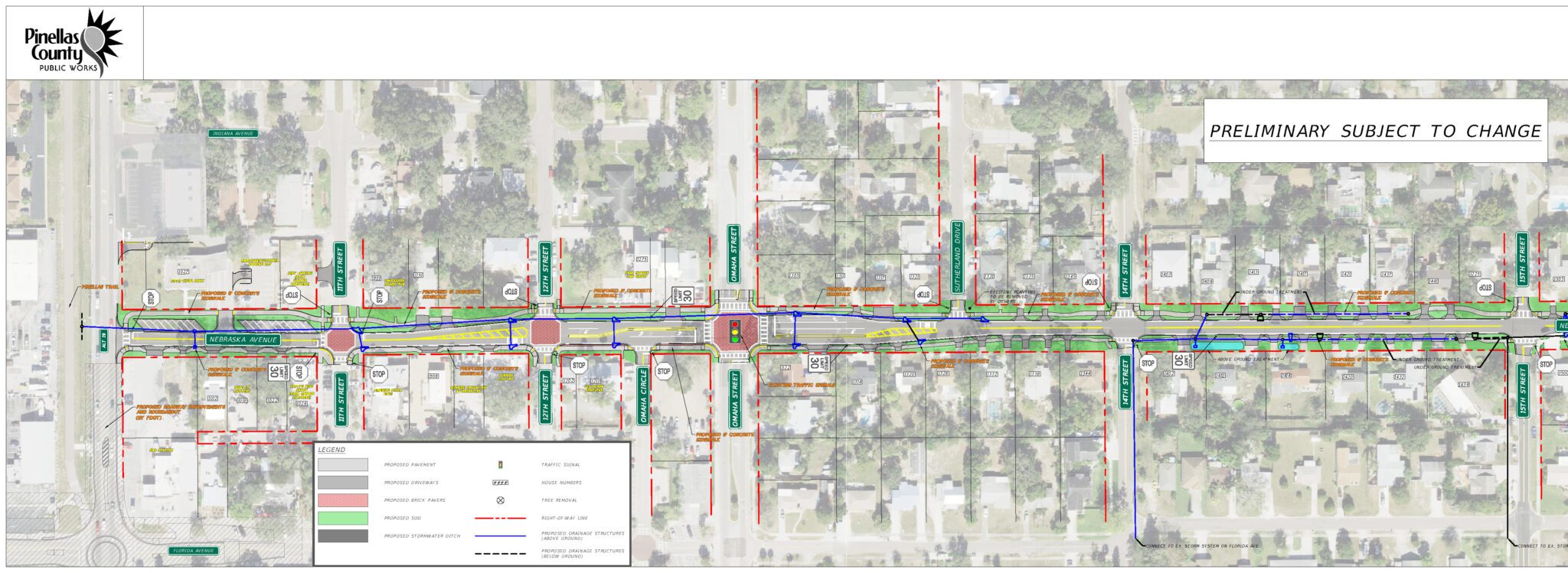Click the black dashed below-ground drainage line in legend
1568x573 pixels.
[x=501, y=553]
